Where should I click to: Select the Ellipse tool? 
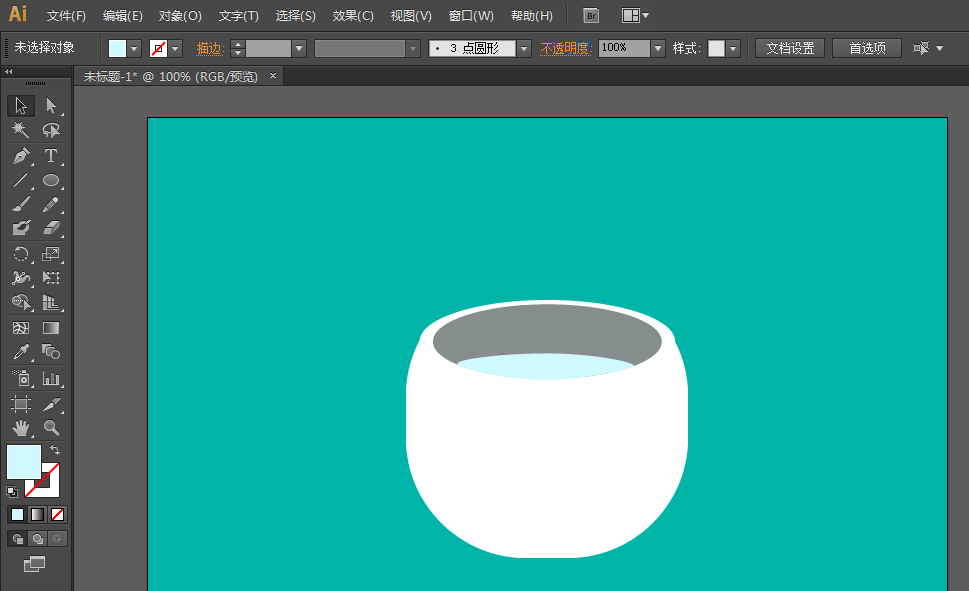pyautogui.click(x=51, y=180)
